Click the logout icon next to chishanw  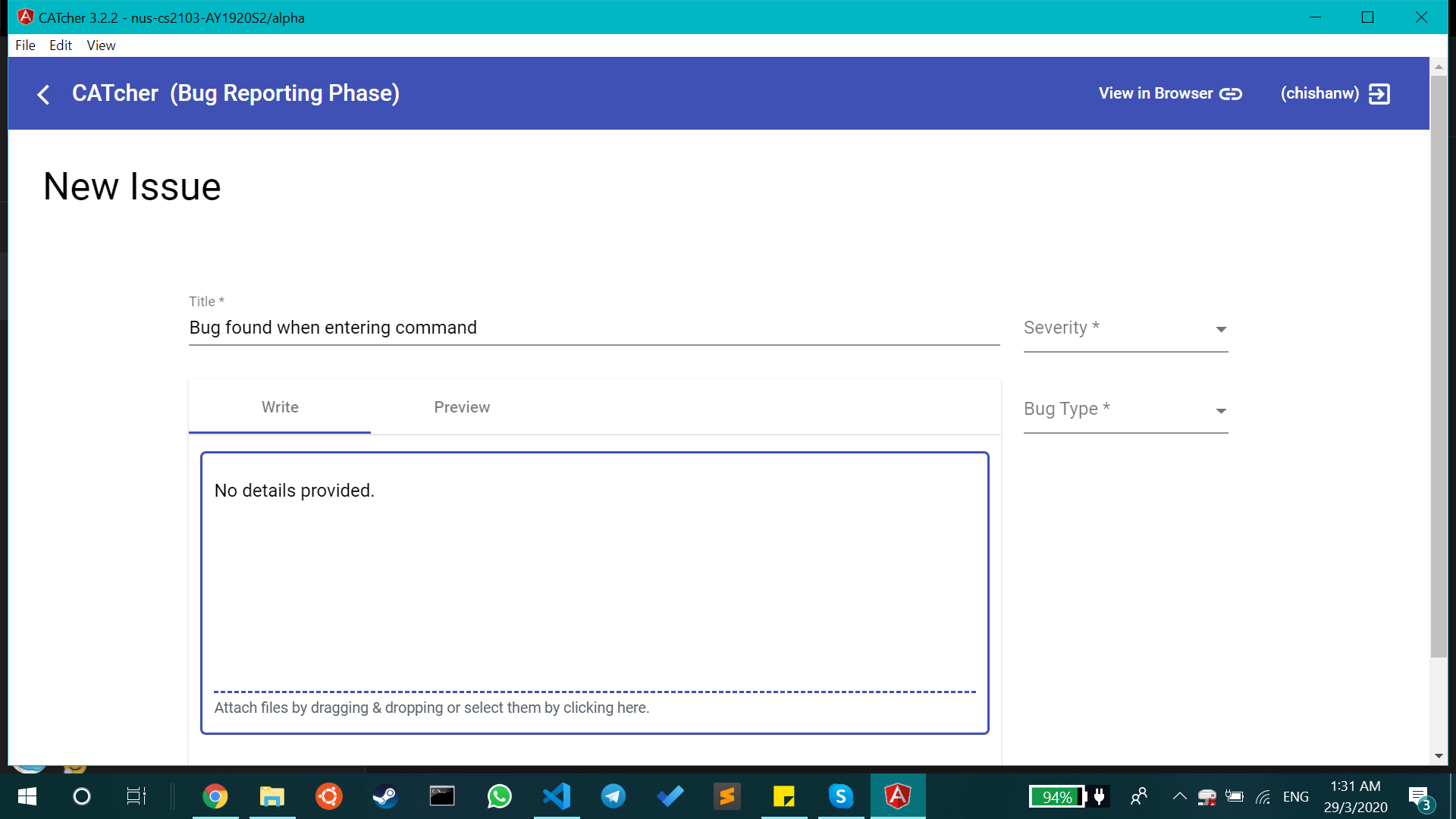tap(1379, 94)
